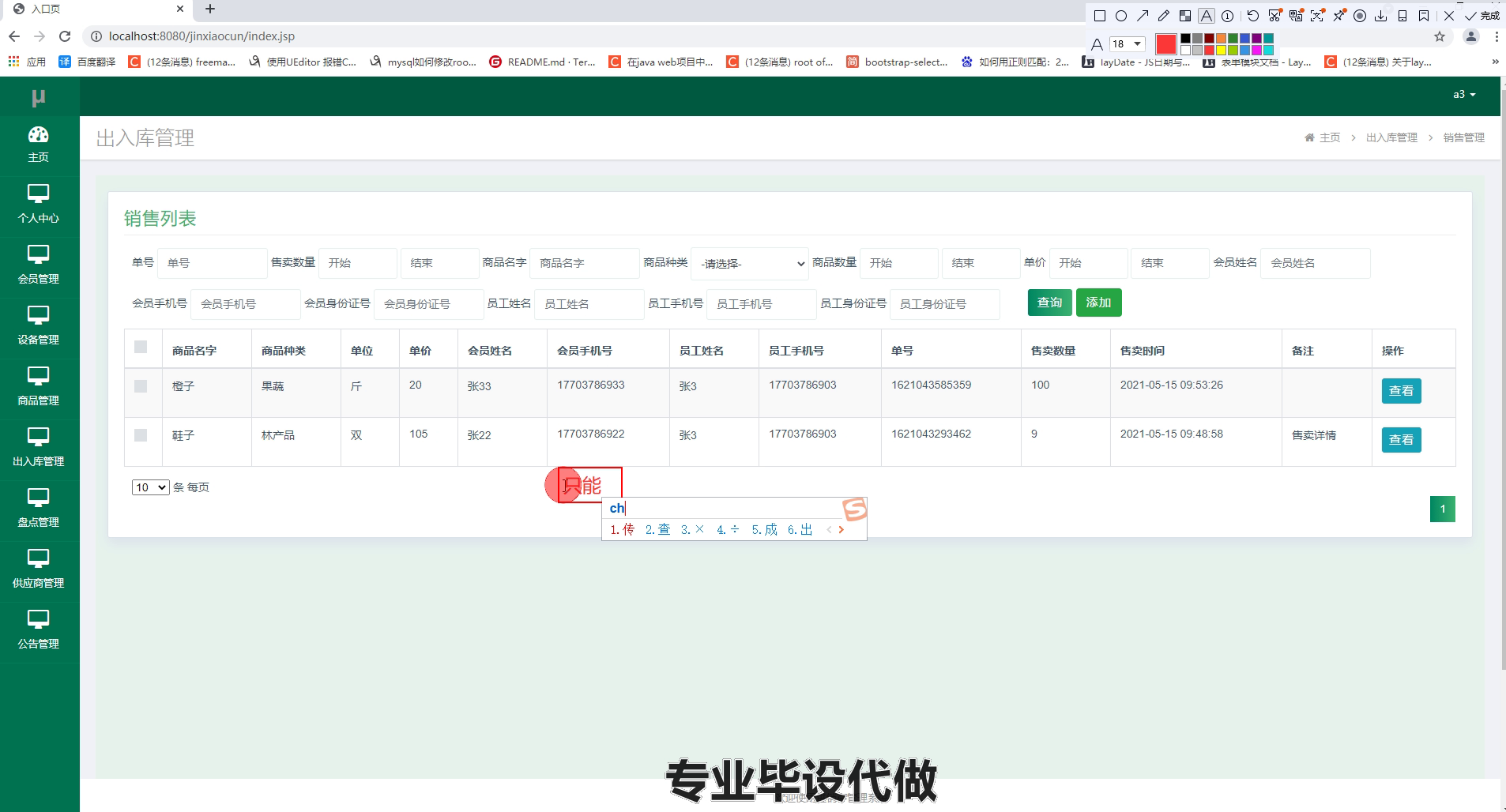Open the font size 18 dropdown
This screenshot has width=1506, height=812.
click(1127, 43)
